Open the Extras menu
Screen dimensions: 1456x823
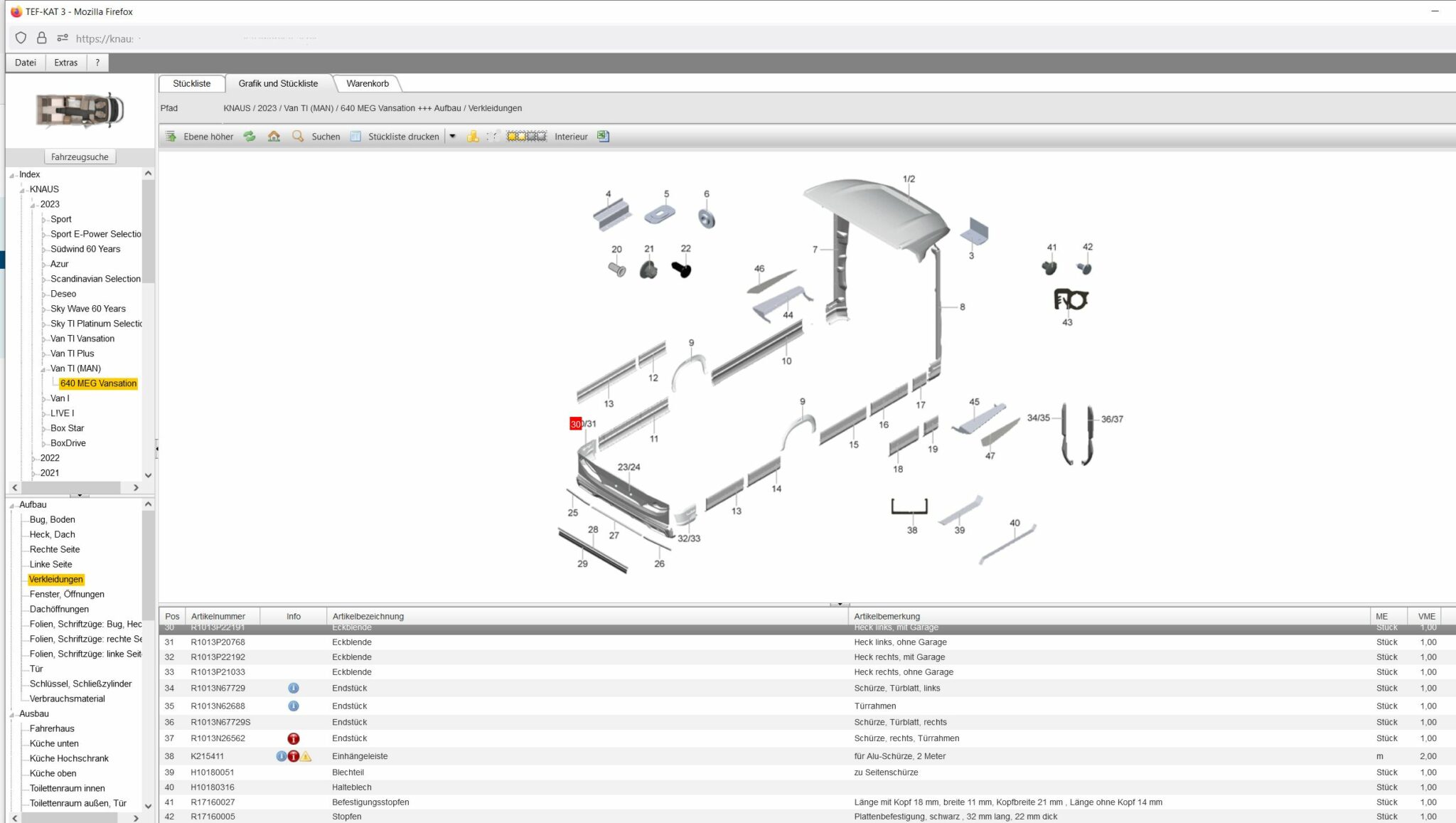[x=65, y=62]
